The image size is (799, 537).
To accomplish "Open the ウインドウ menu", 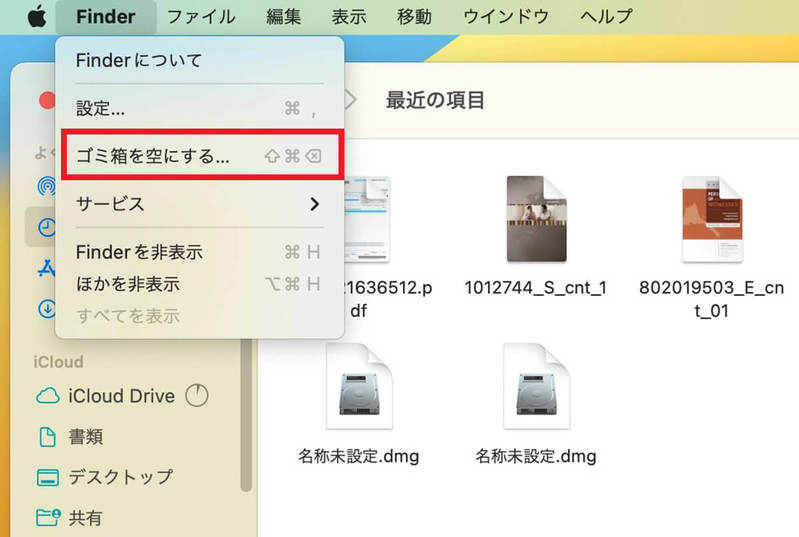I will pos(506,17).
